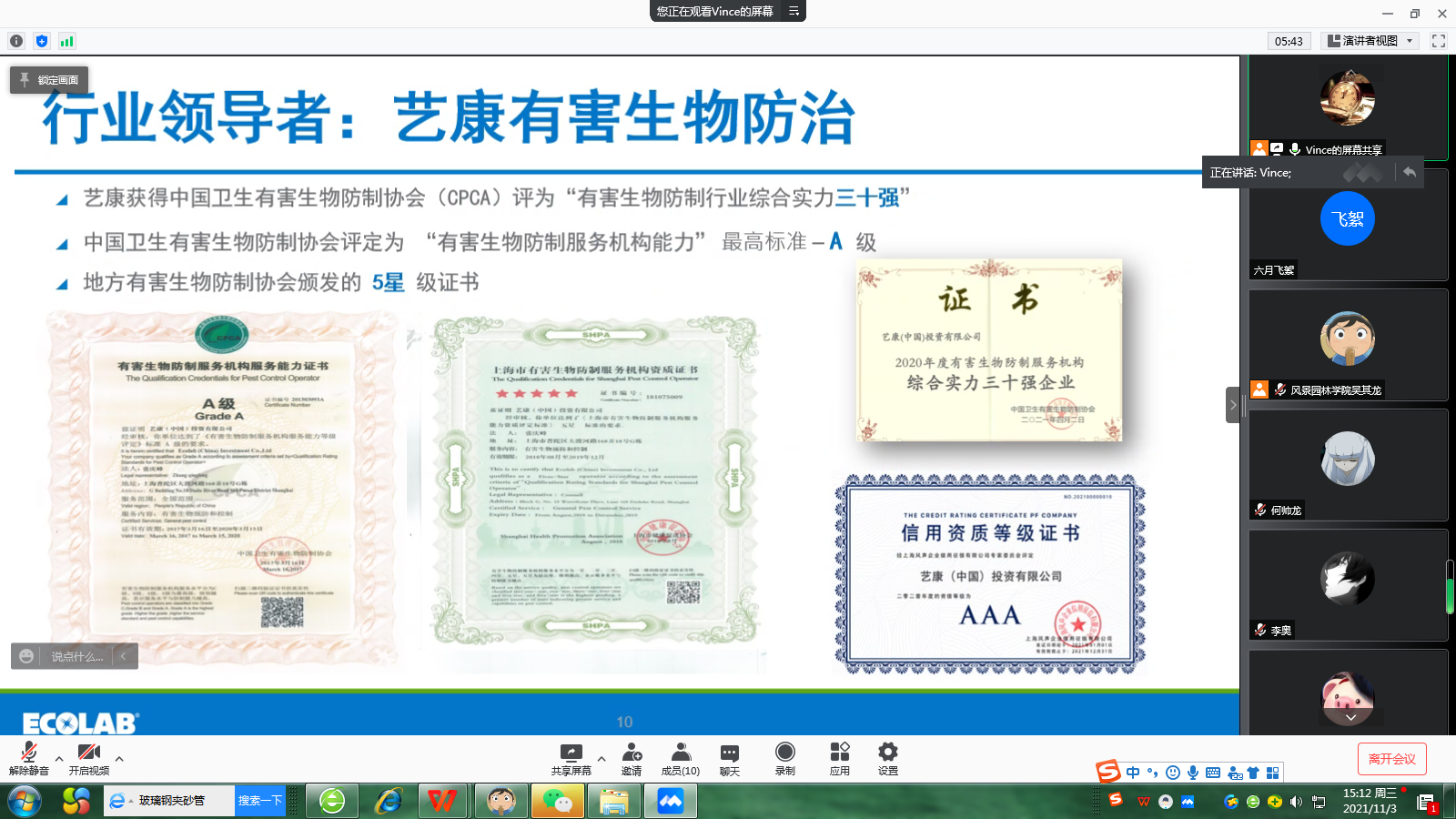Screen dimensions: 1456x819
Task: Click the tray network connection icon
Action: coord(1319,802)
